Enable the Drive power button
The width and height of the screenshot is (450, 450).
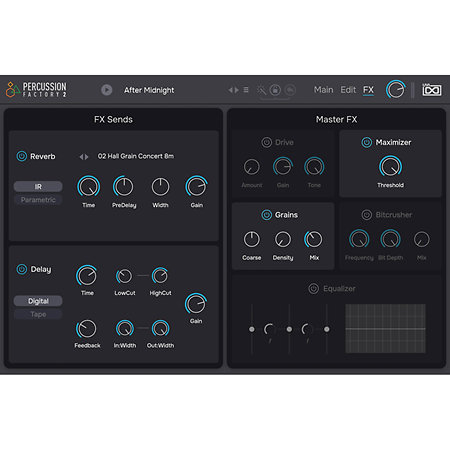(266, 142)
